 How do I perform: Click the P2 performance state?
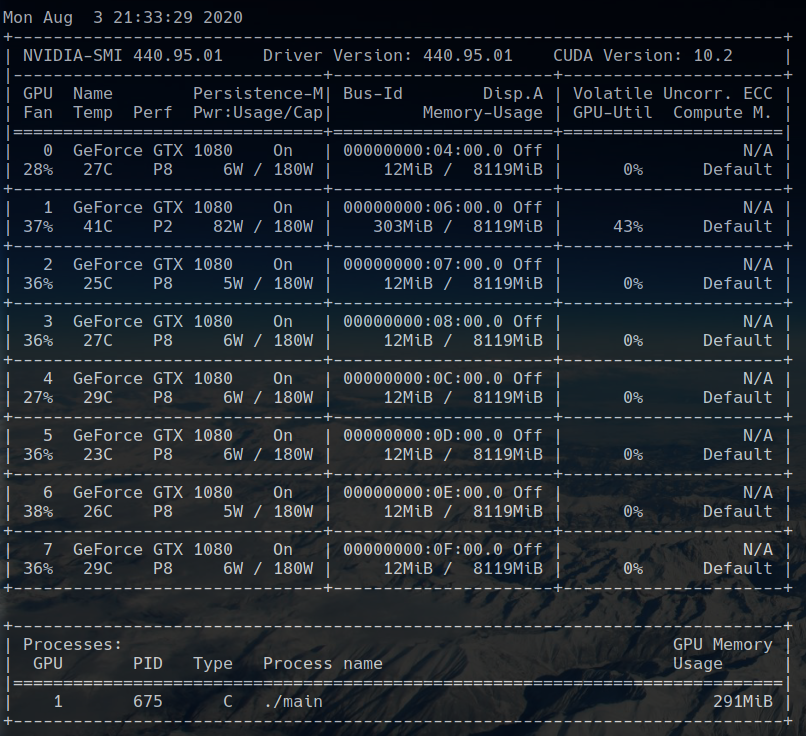(x=162, y=227)
